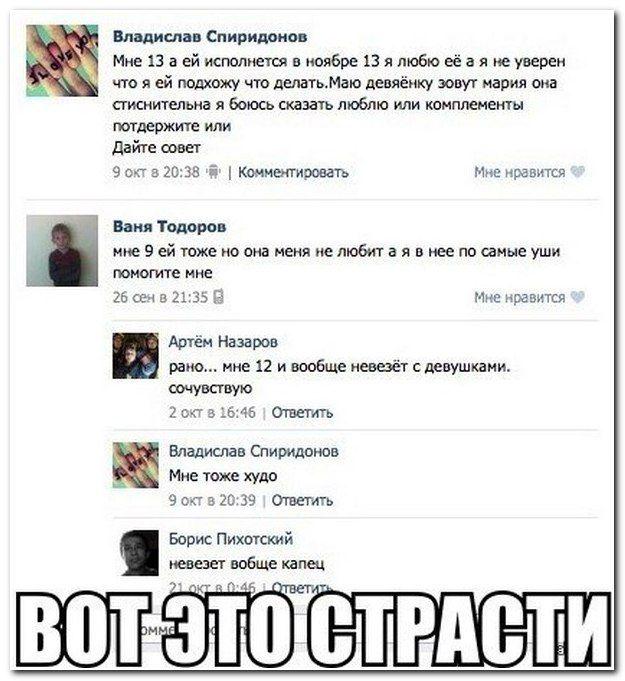Image resolution: width=625 pixels, height=681 pixels.
Task: Click Комментировать under the first post
Action: click(x=293, y=172)
